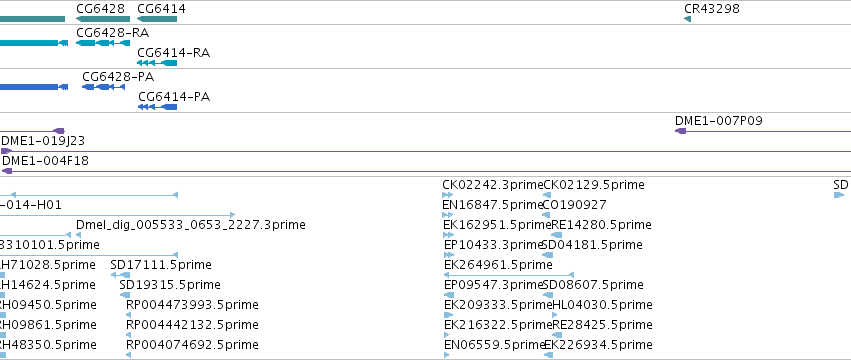
Task: Click the CG6414-PA protein feature
Action: point(157,107)
